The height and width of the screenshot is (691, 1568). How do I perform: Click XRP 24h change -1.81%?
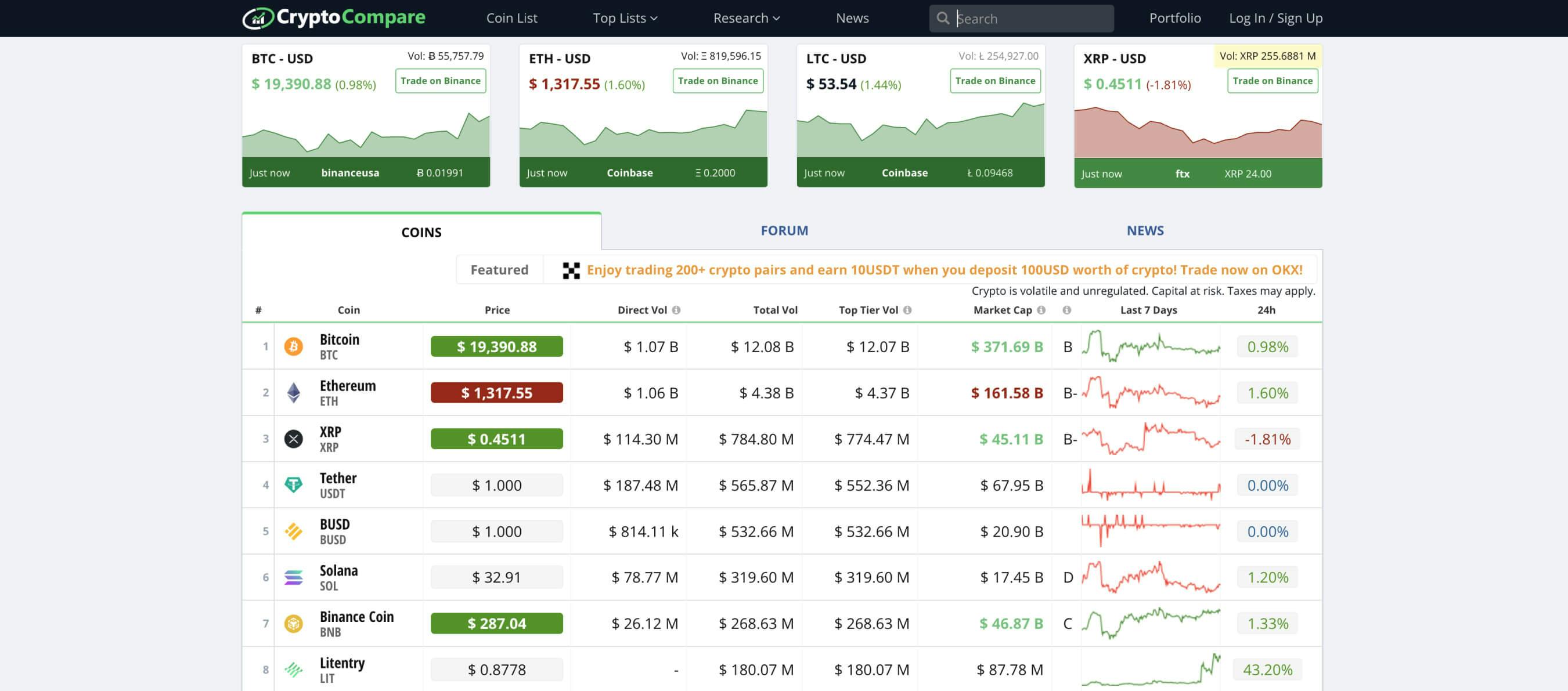click(x=1267, y=439)
